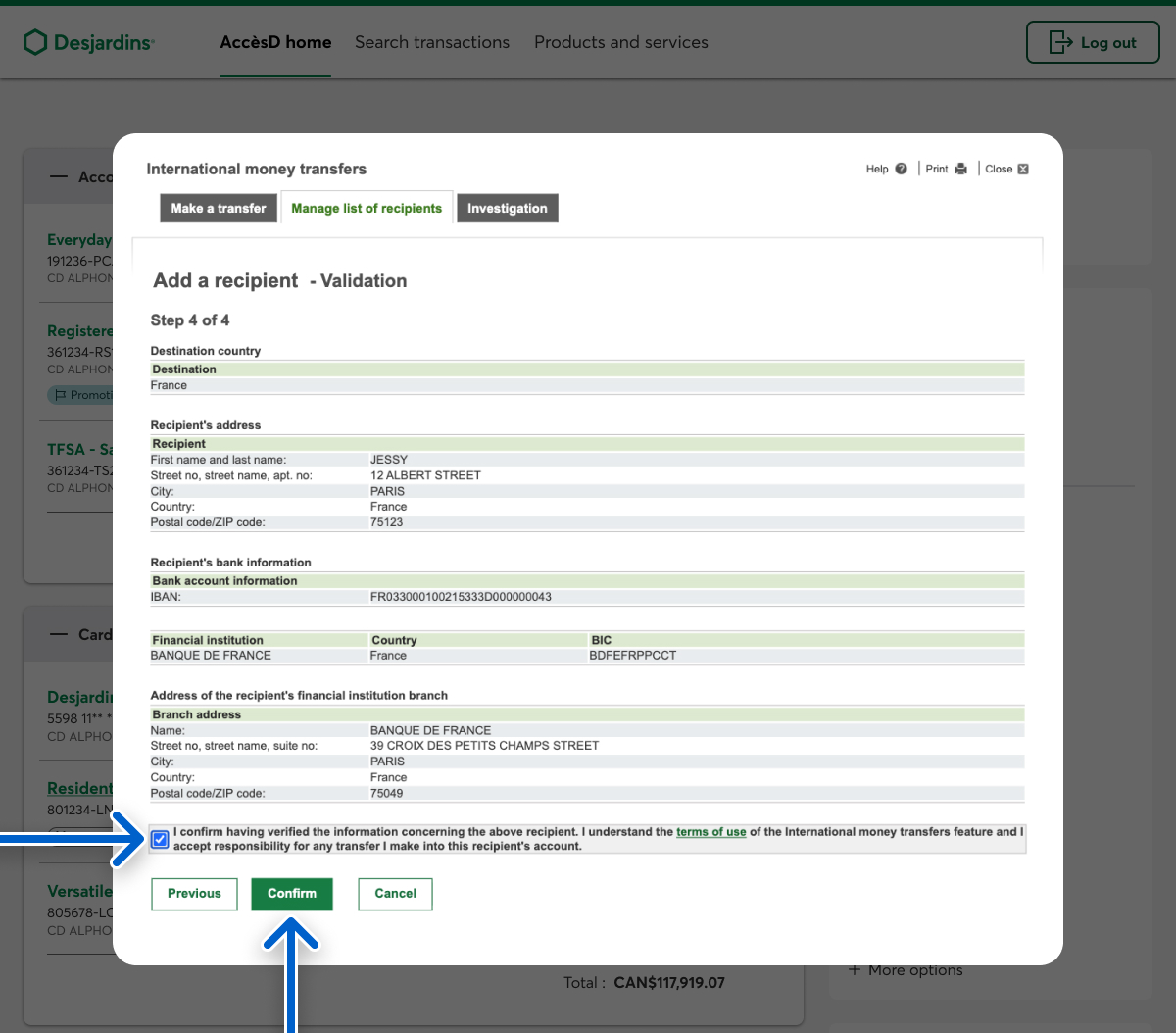The height and width of the screenshot is (1033, 1176).
Task: Click recipient name JESSY
Action: (x=389, y=460)
